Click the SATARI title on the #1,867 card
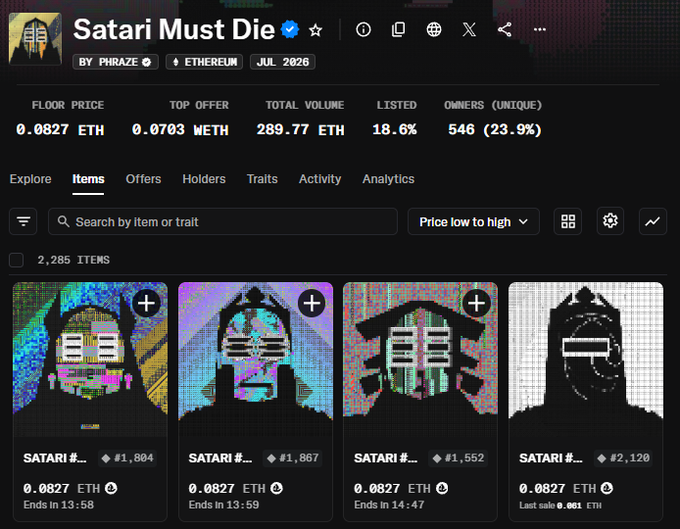 pyautogui.click(x=220, y=458)
